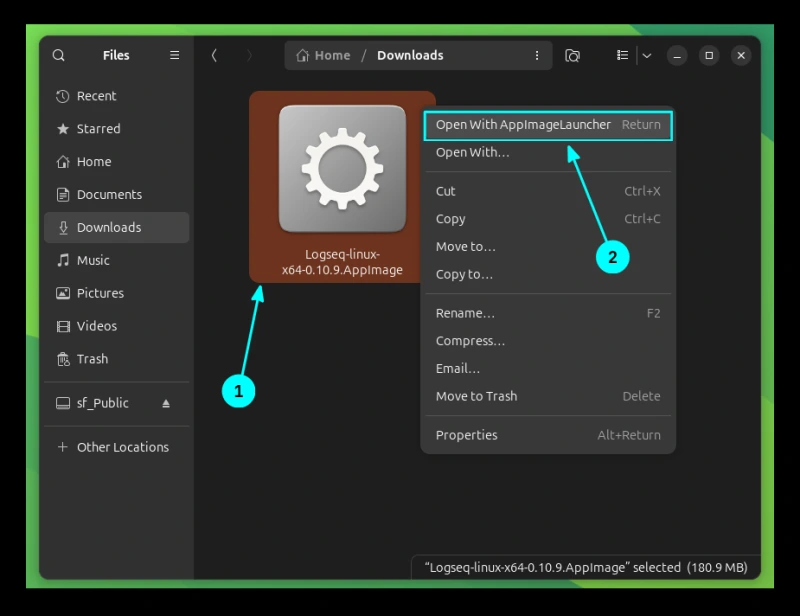Open the hamburger main menu
This screenshot has width=800, height=616.
[174, 56]
